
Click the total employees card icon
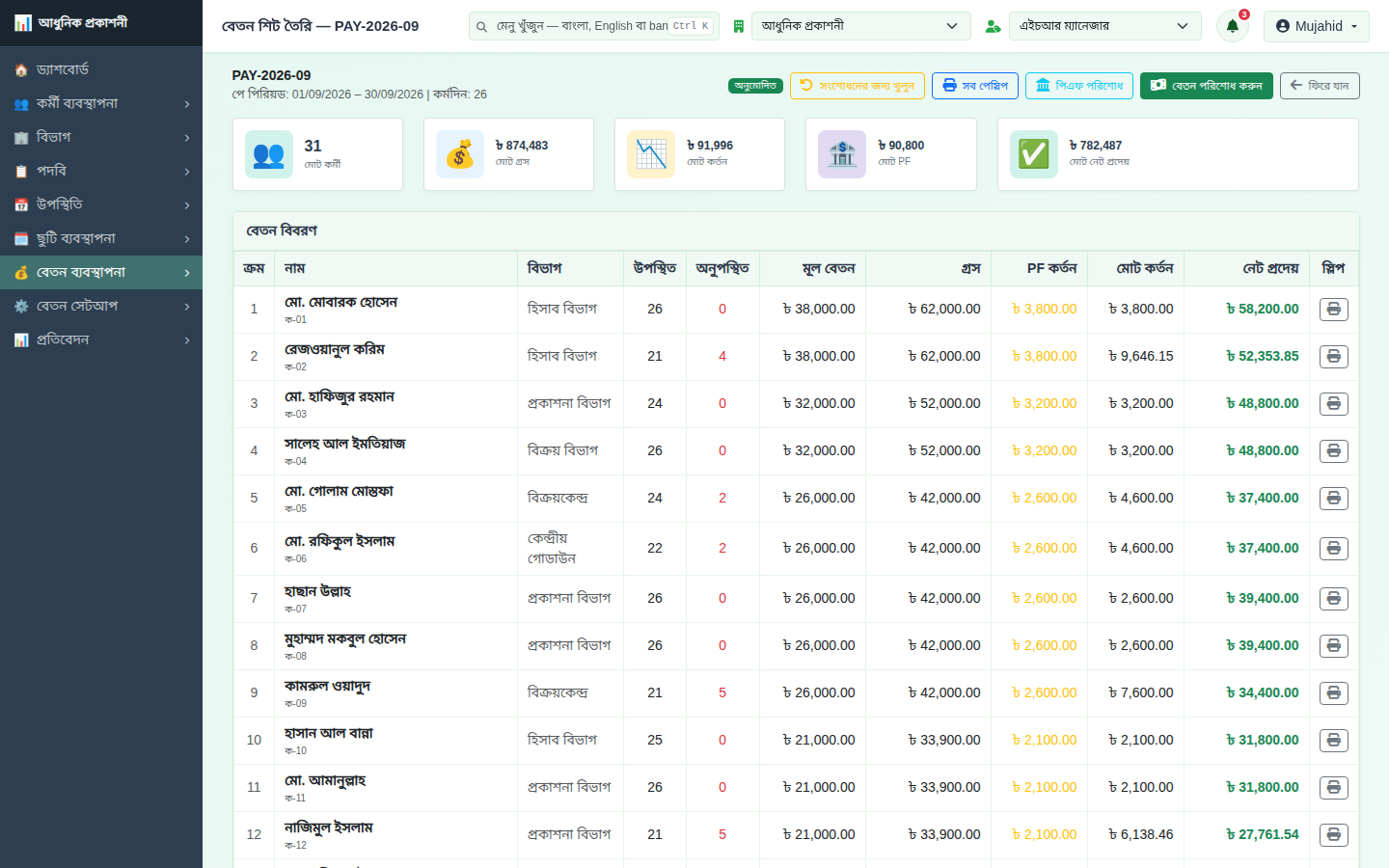pos(269,154)
